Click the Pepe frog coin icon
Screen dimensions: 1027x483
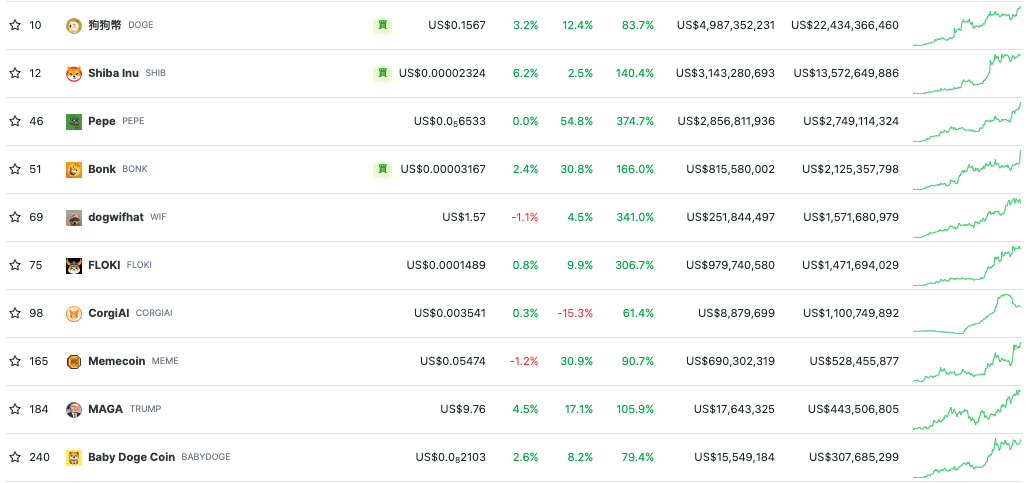click(x=74, y=121)
